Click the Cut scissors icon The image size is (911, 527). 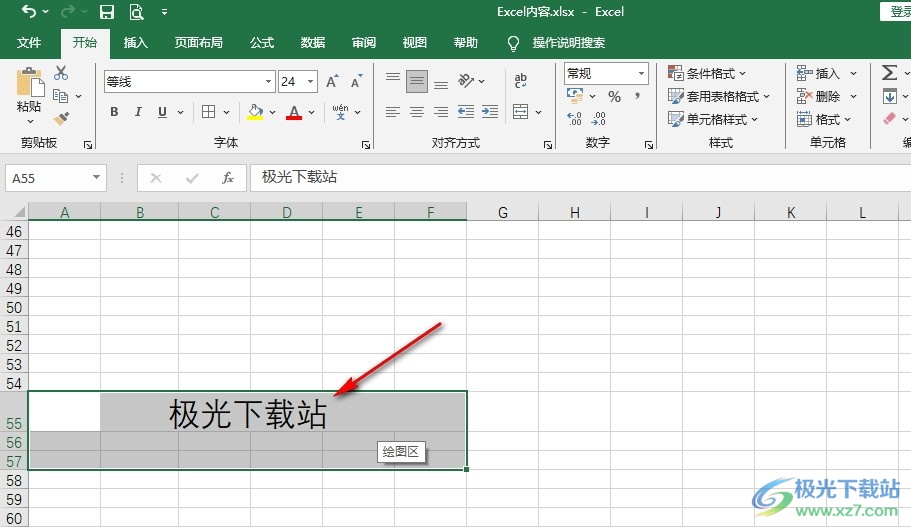tap(60, 73)
